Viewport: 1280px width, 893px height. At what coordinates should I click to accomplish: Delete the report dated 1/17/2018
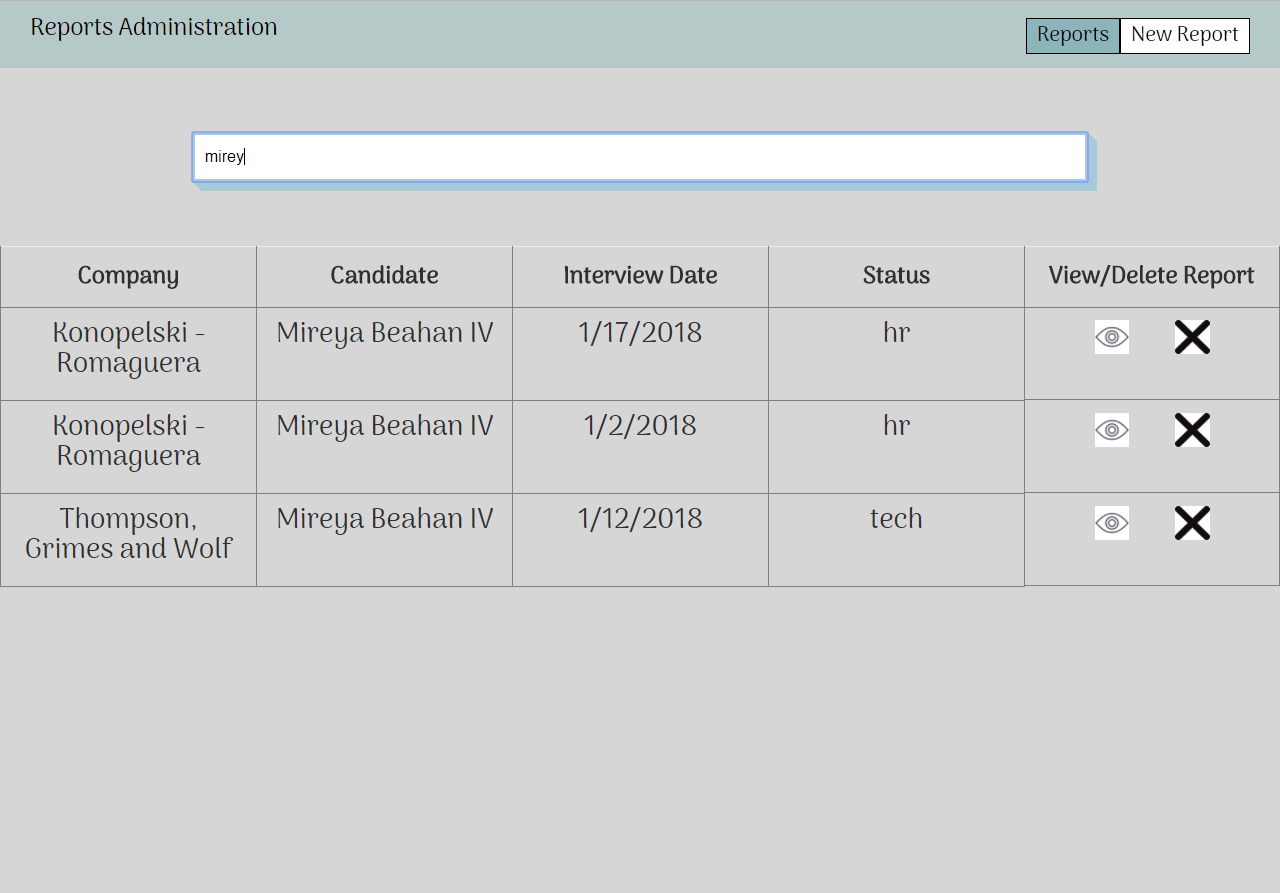tap(1192, 338)
